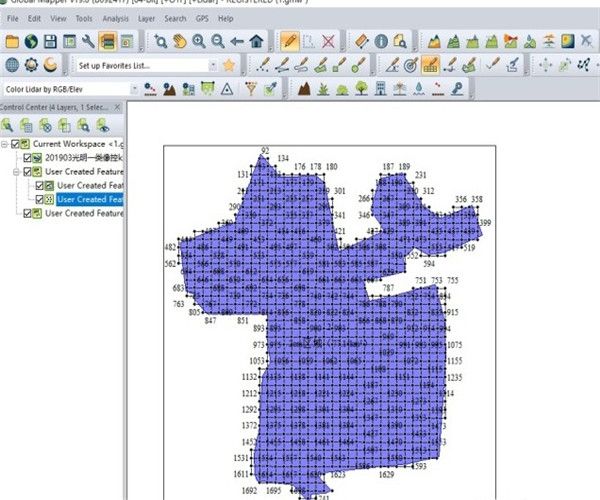This screenshot has width=600, height=500.
Task: Select the Zoom In magnifier tool
Action: pyautogui.click(x=199, y=41)
